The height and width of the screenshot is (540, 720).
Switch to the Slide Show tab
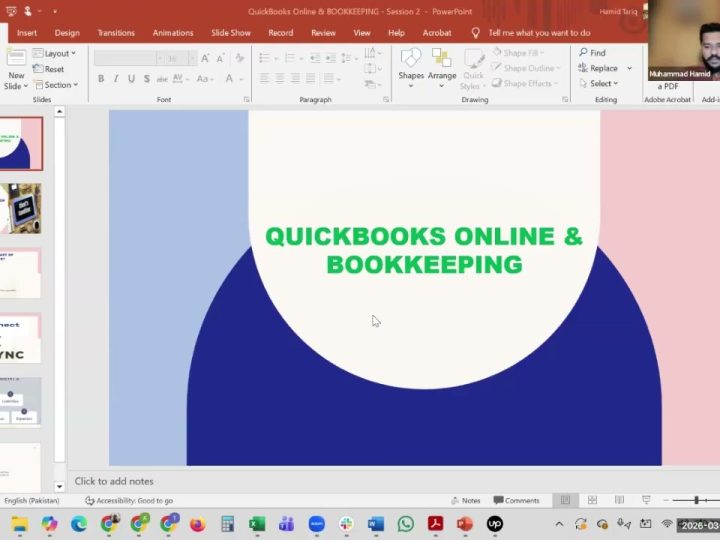(231, 33)
